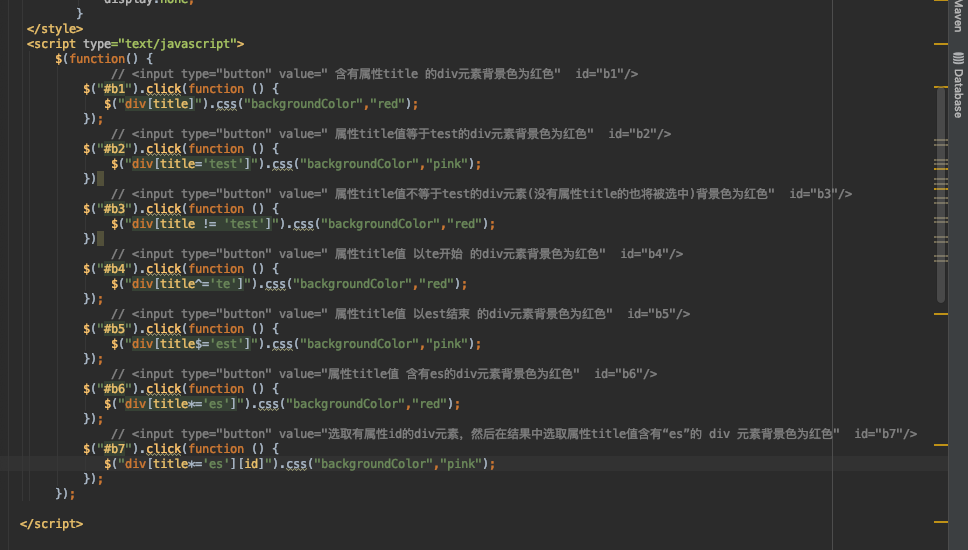Click the comment containing id="b3"

482,194
